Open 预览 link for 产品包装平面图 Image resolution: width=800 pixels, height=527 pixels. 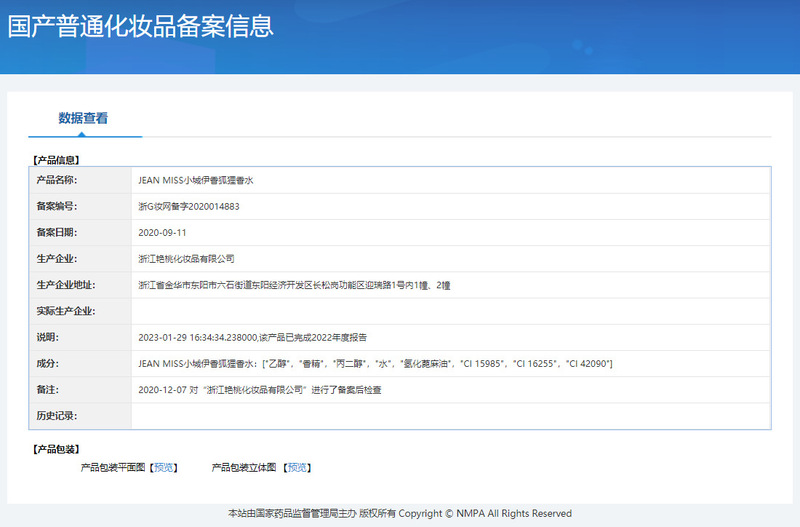coord(165,467)
